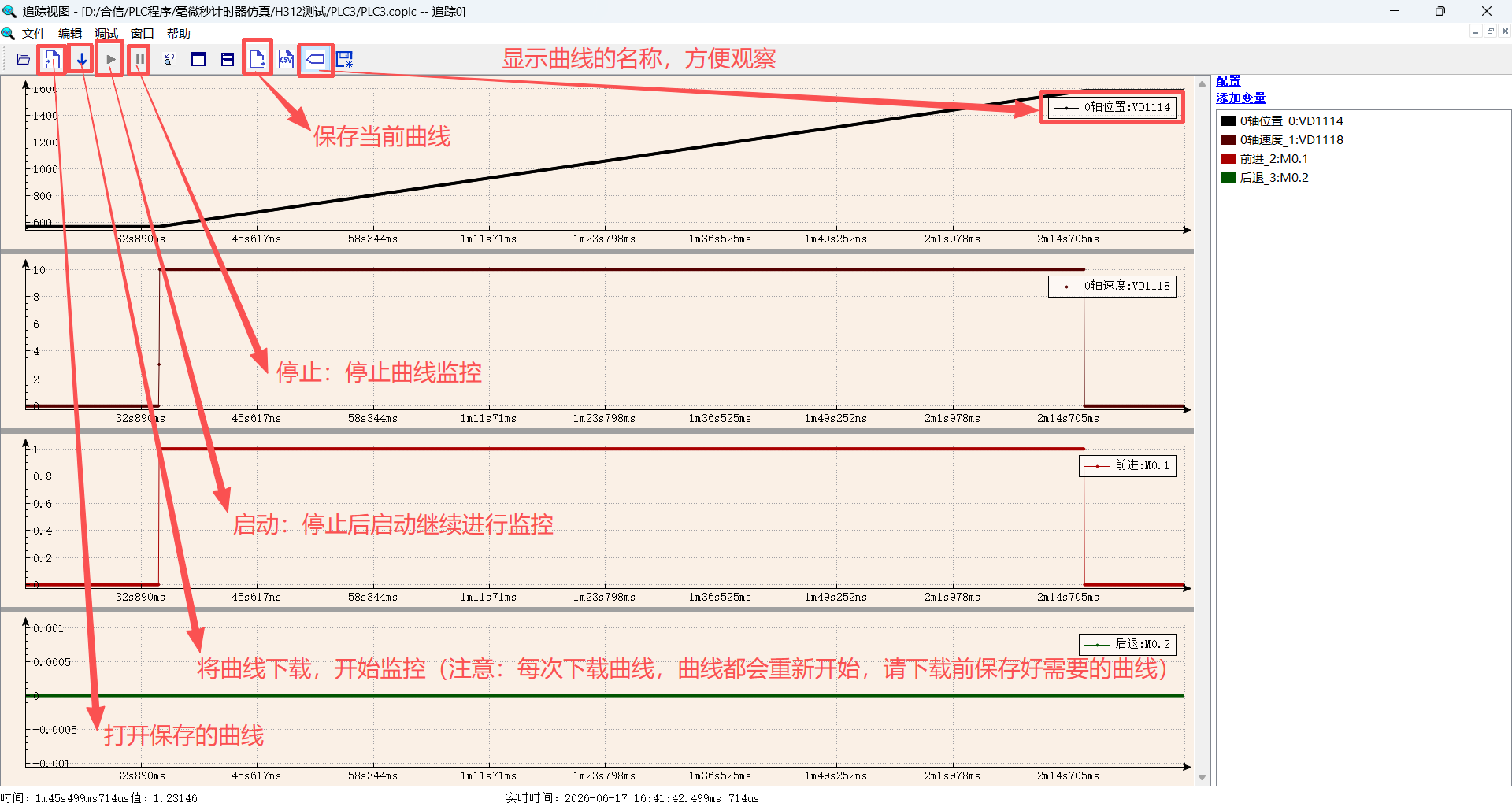Screen dimensions: 1512x803
Task: Switch to single-window chart layout
Action: click(x=198, y=59)
